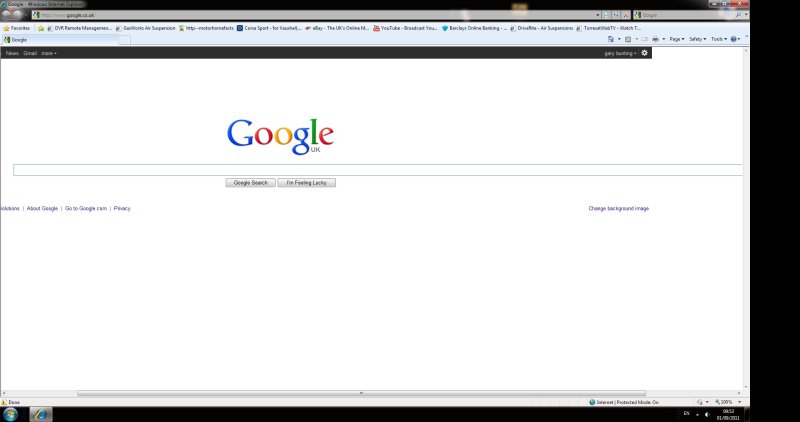Screen dimensions: 800x422
Task: Open the Safety menu
Action: (697, 39)
